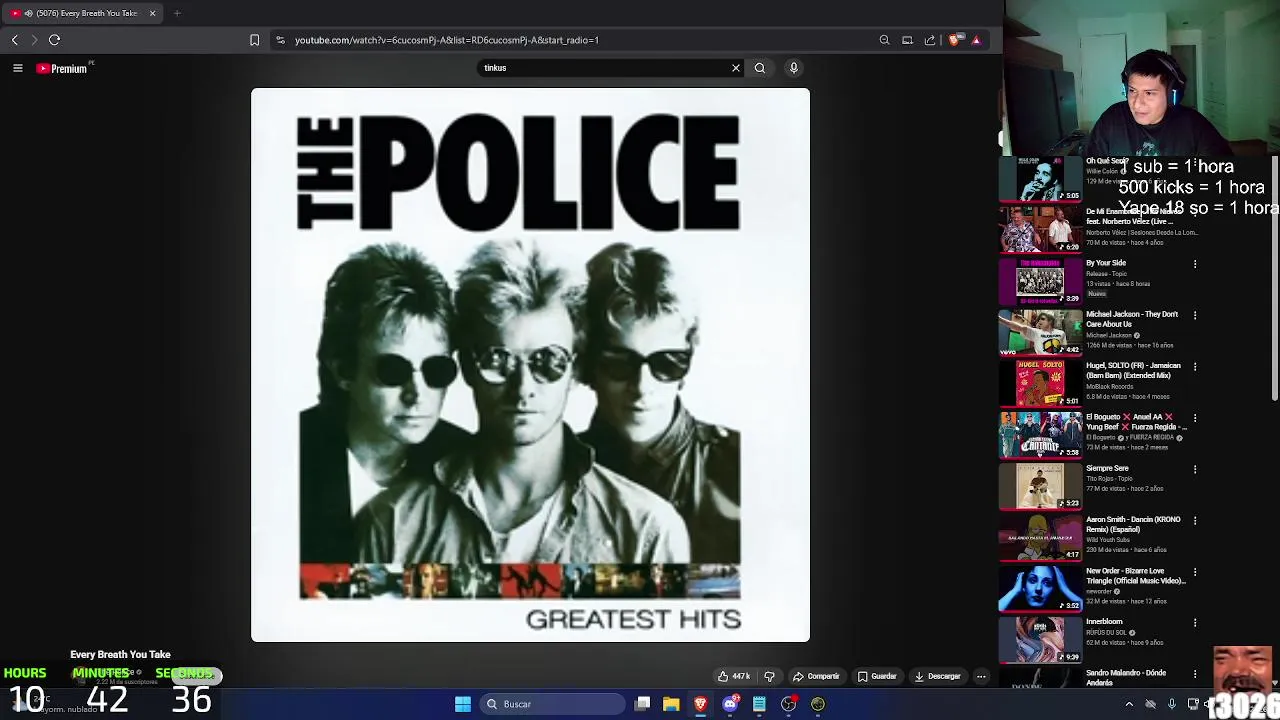Screen dimensions: 1280x720
Task: Open options menu for Hugel Jamaican video
Action: click(1195, 366)
